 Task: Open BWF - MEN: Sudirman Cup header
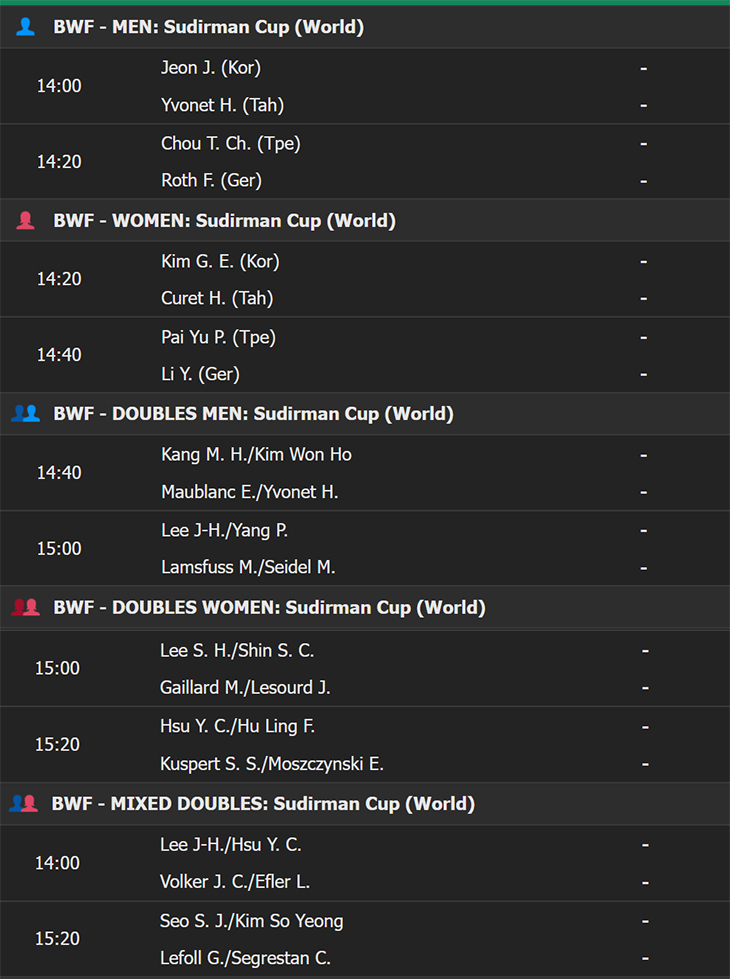pos(365,27)
